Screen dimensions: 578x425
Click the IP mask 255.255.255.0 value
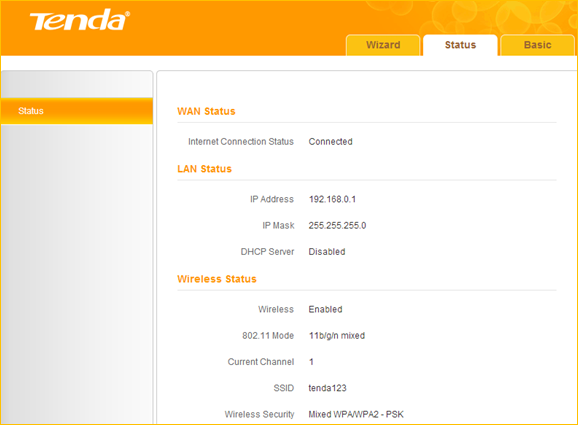pos(337,226)
